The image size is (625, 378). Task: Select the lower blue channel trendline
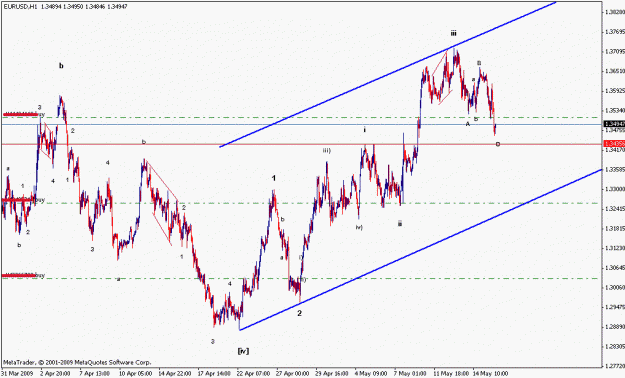tap(421, 250)
